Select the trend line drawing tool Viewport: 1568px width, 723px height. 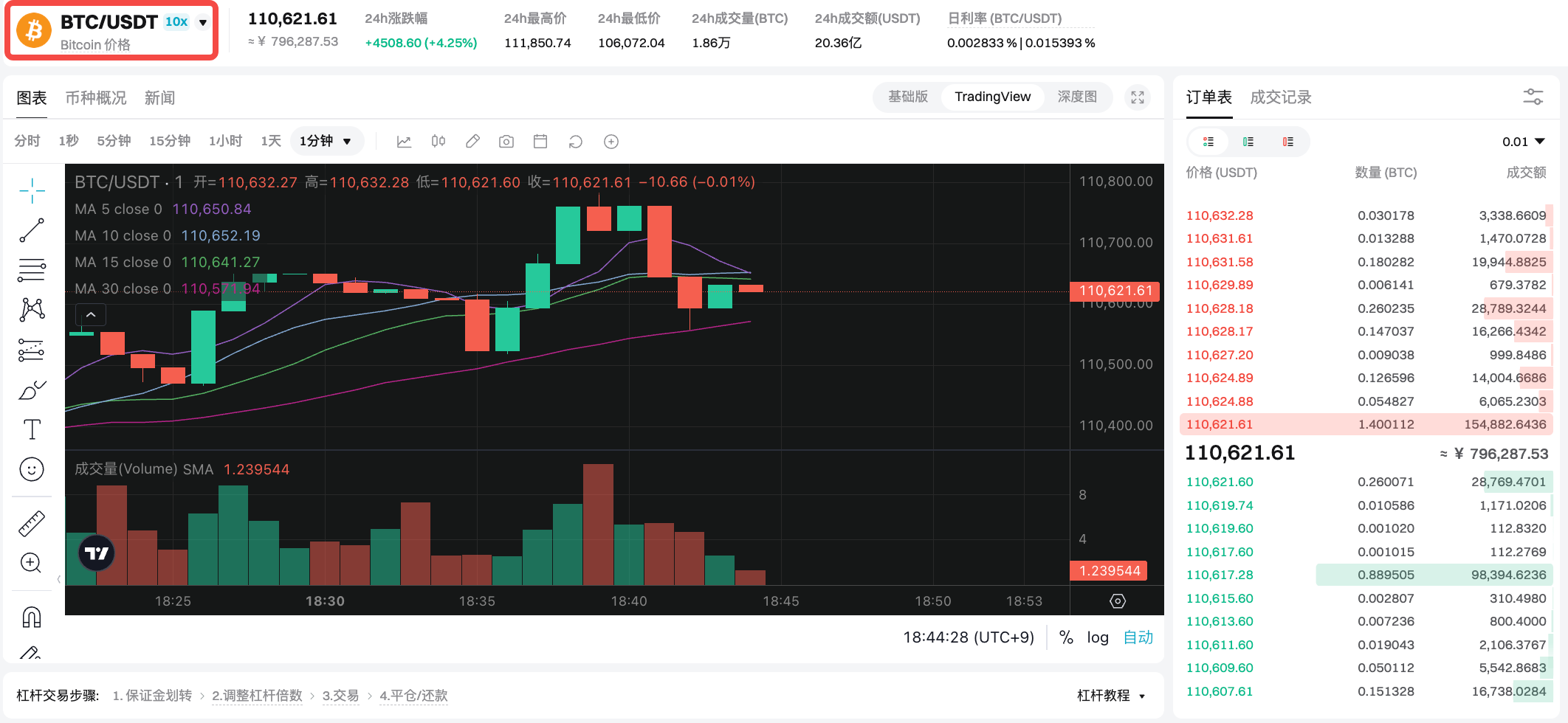click(32, 230)
